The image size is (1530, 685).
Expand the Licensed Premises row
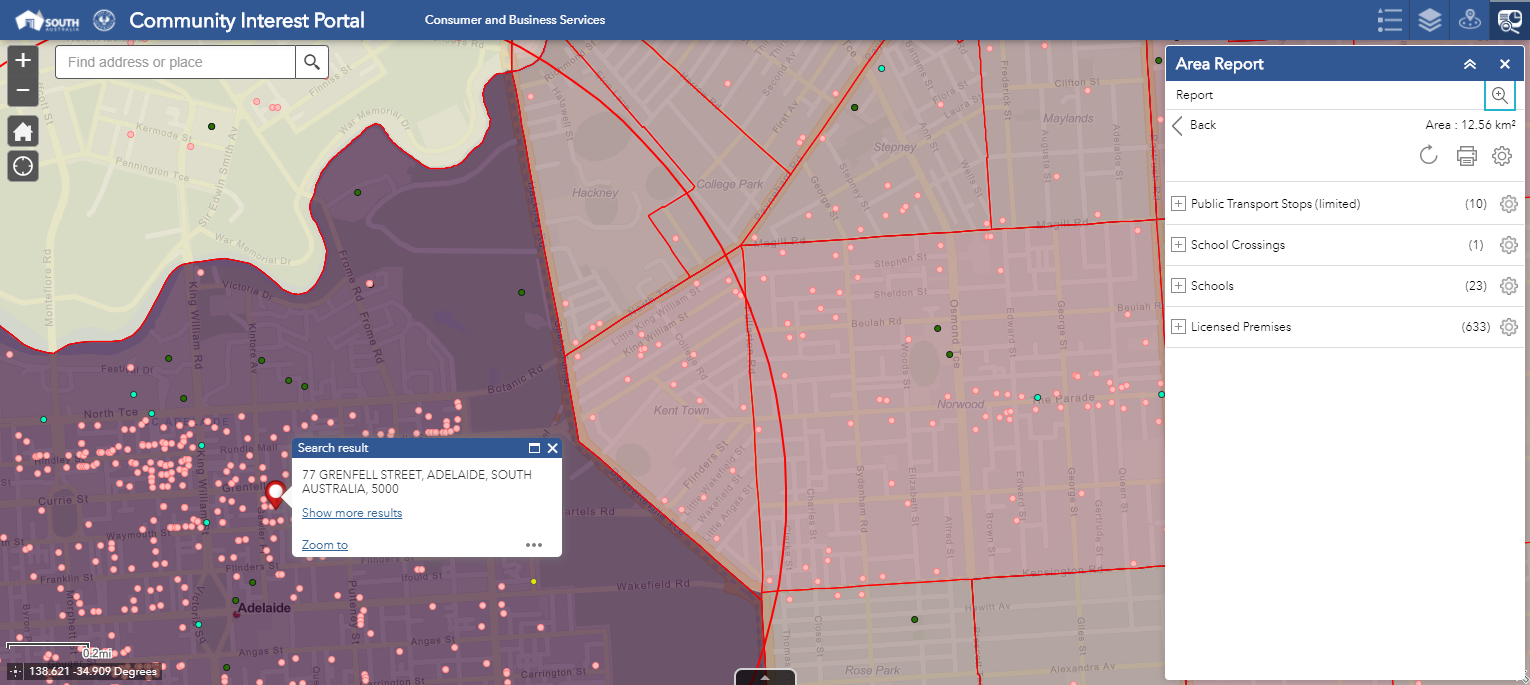(1179, 327)
